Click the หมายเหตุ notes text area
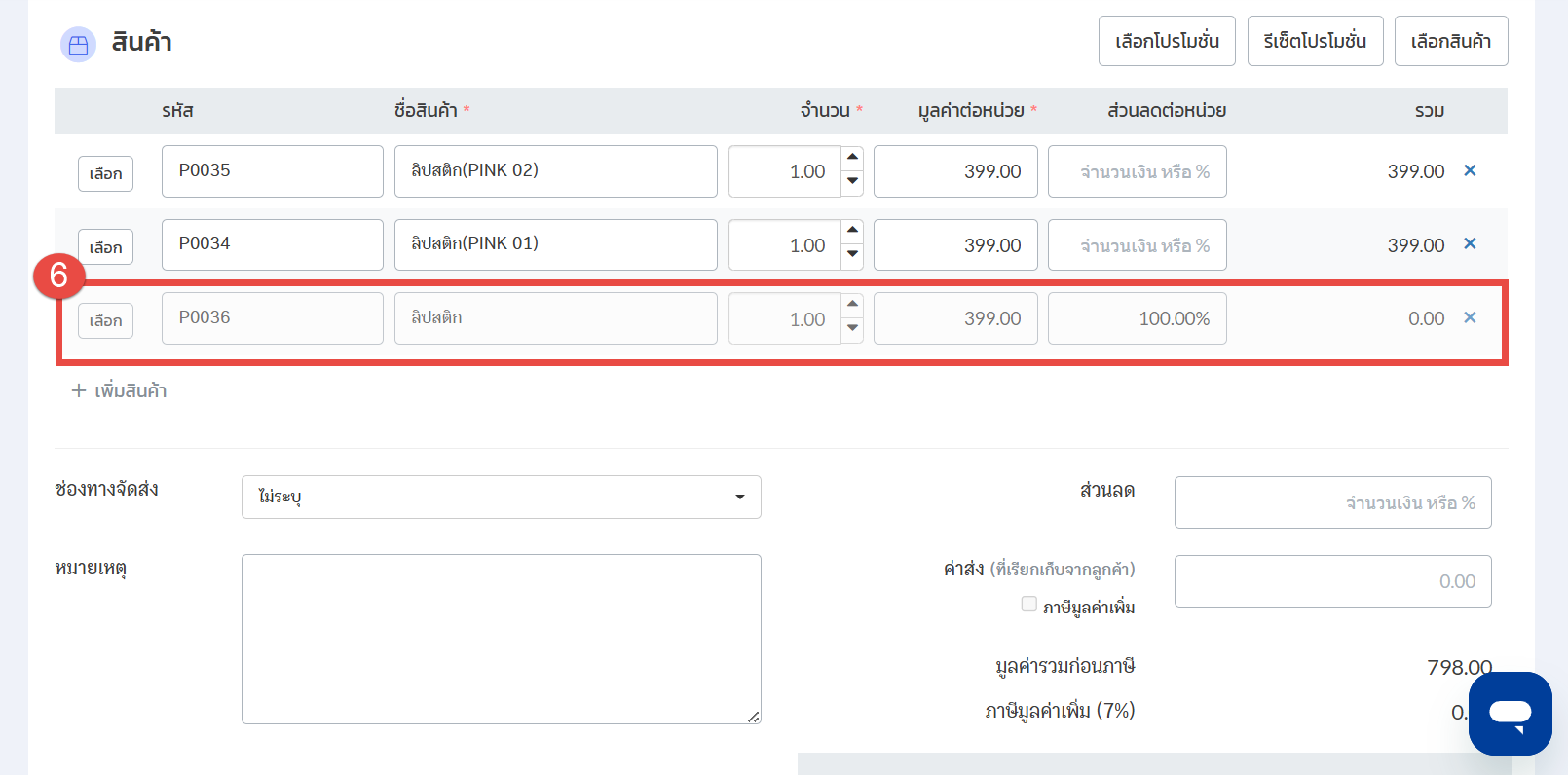This screenshot has height=775, width=1568. [501, 639]
